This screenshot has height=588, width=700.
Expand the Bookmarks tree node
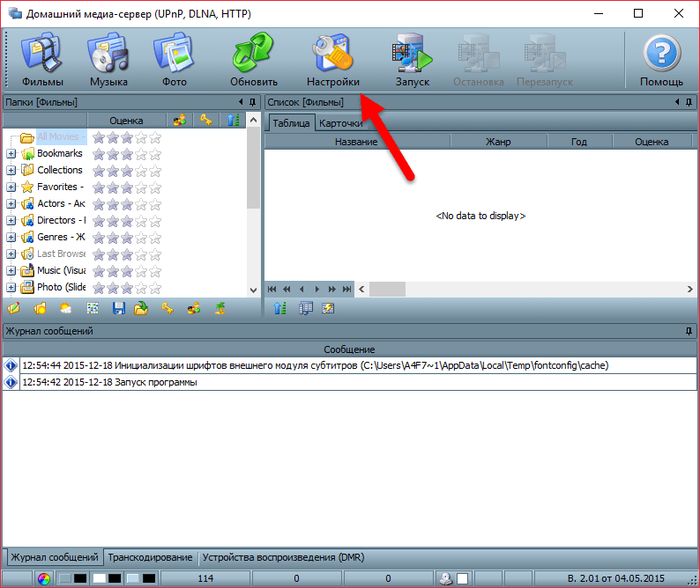(11, 154)
